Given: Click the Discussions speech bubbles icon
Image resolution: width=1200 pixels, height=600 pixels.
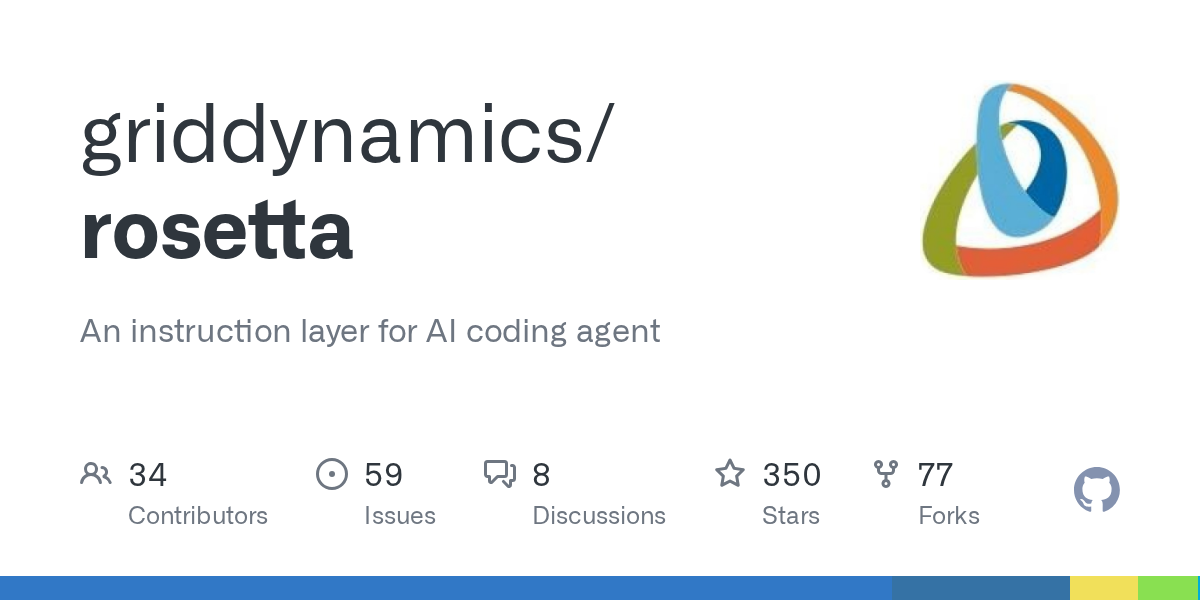Looking at the screenshot, I should pyautogui.click(x=500, y=474).
